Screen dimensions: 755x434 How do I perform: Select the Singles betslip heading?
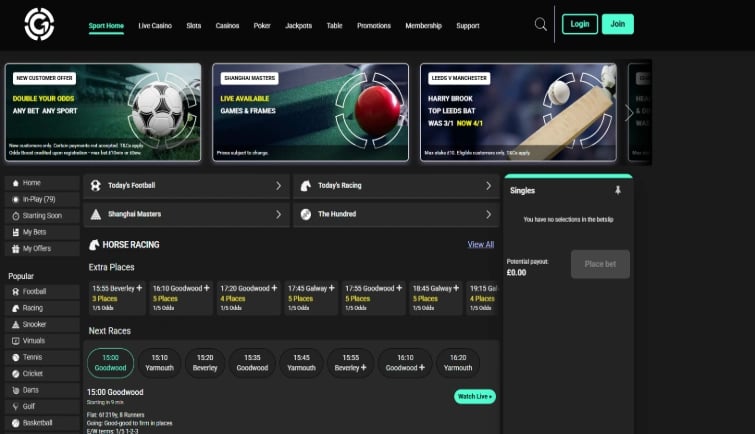522,191
